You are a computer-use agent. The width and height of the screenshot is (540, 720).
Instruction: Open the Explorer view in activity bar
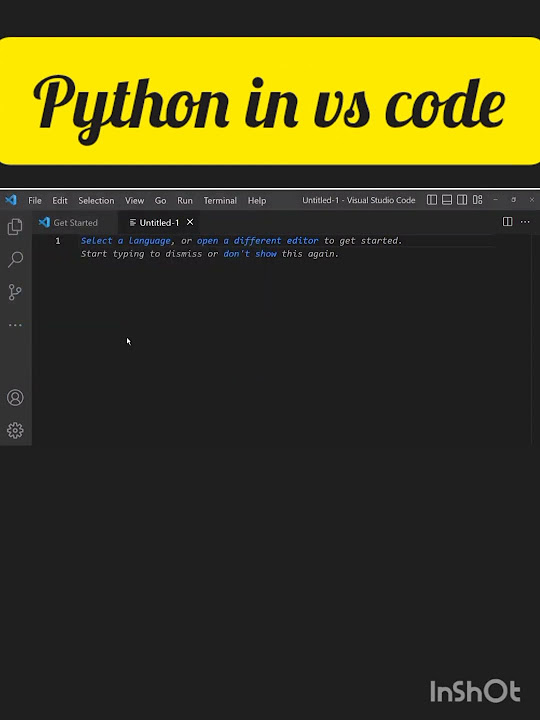pos(15,226)
